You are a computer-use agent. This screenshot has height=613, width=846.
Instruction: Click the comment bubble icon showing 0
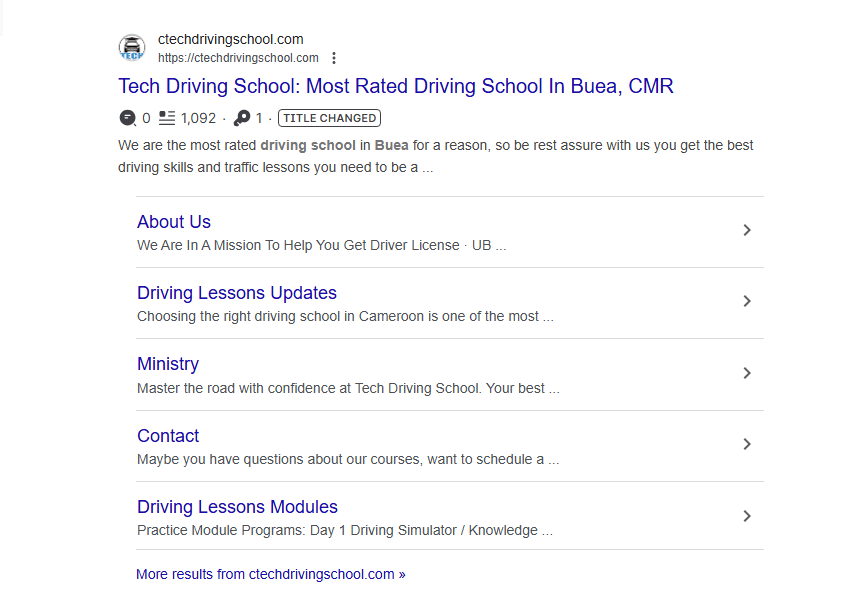tap(127, 118)
